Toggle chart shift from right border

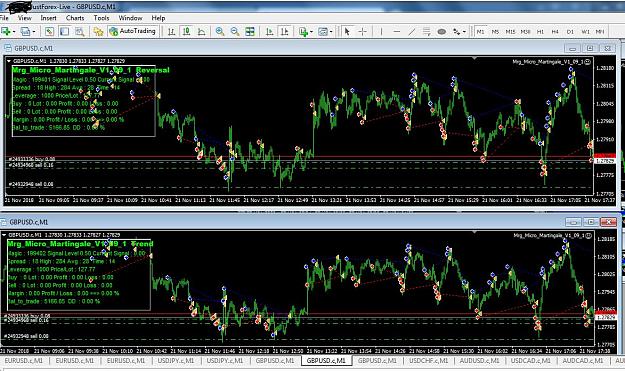(x=285, y=31)
